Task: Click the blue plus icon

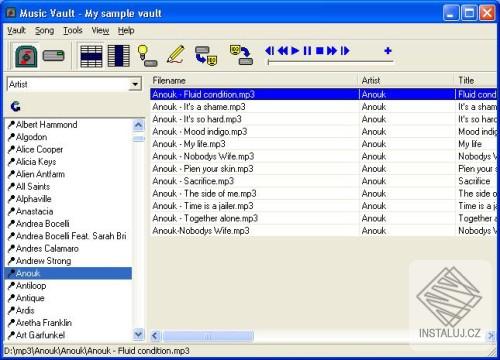Action: pyautogui.click(x=388, y=51)
